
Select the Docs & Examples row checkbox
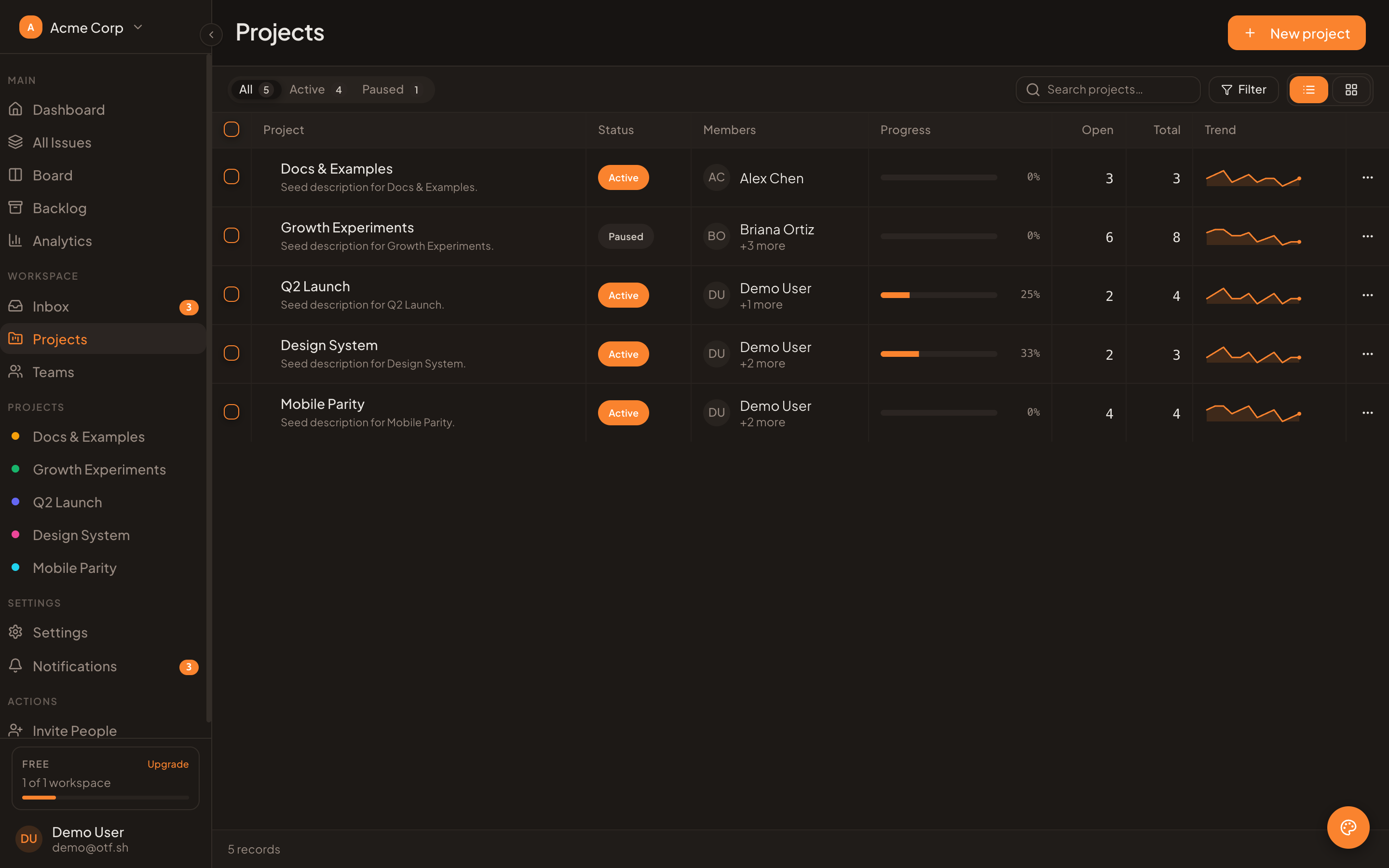click(231, 177)
